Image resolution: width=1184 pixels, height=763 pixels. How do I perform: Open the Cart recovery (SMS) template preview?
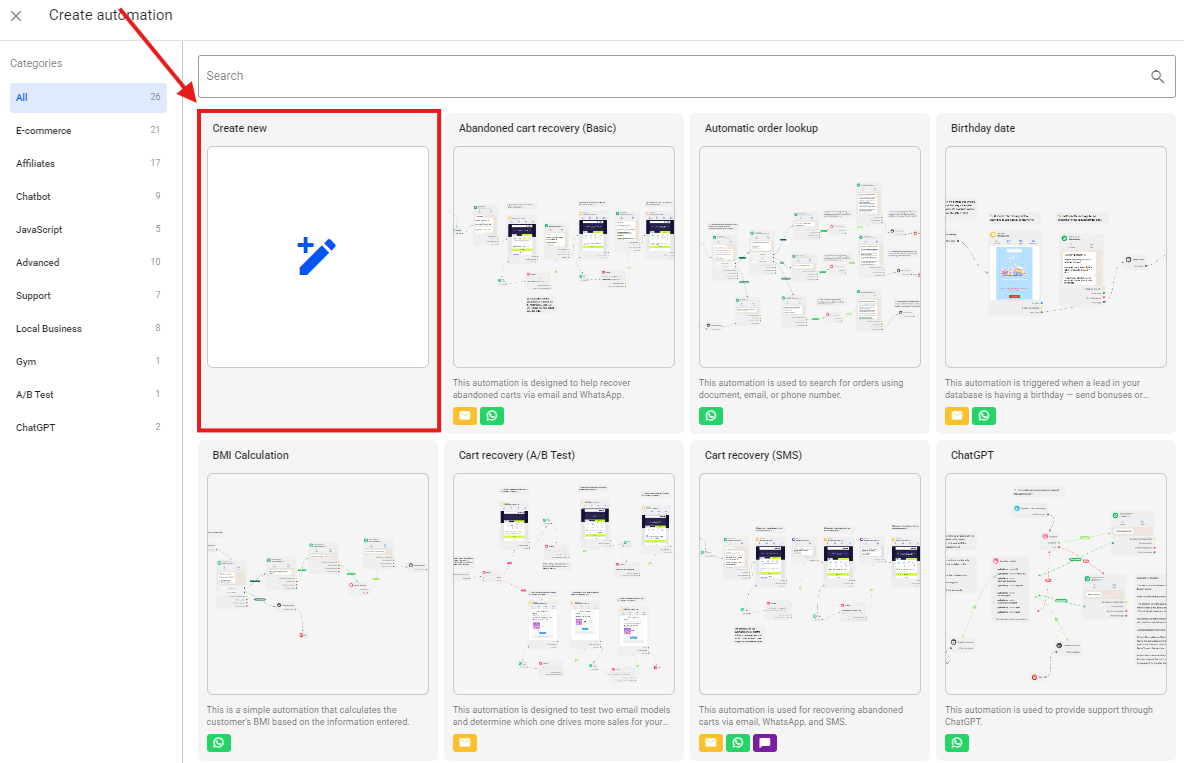click(x=809, y=584)
